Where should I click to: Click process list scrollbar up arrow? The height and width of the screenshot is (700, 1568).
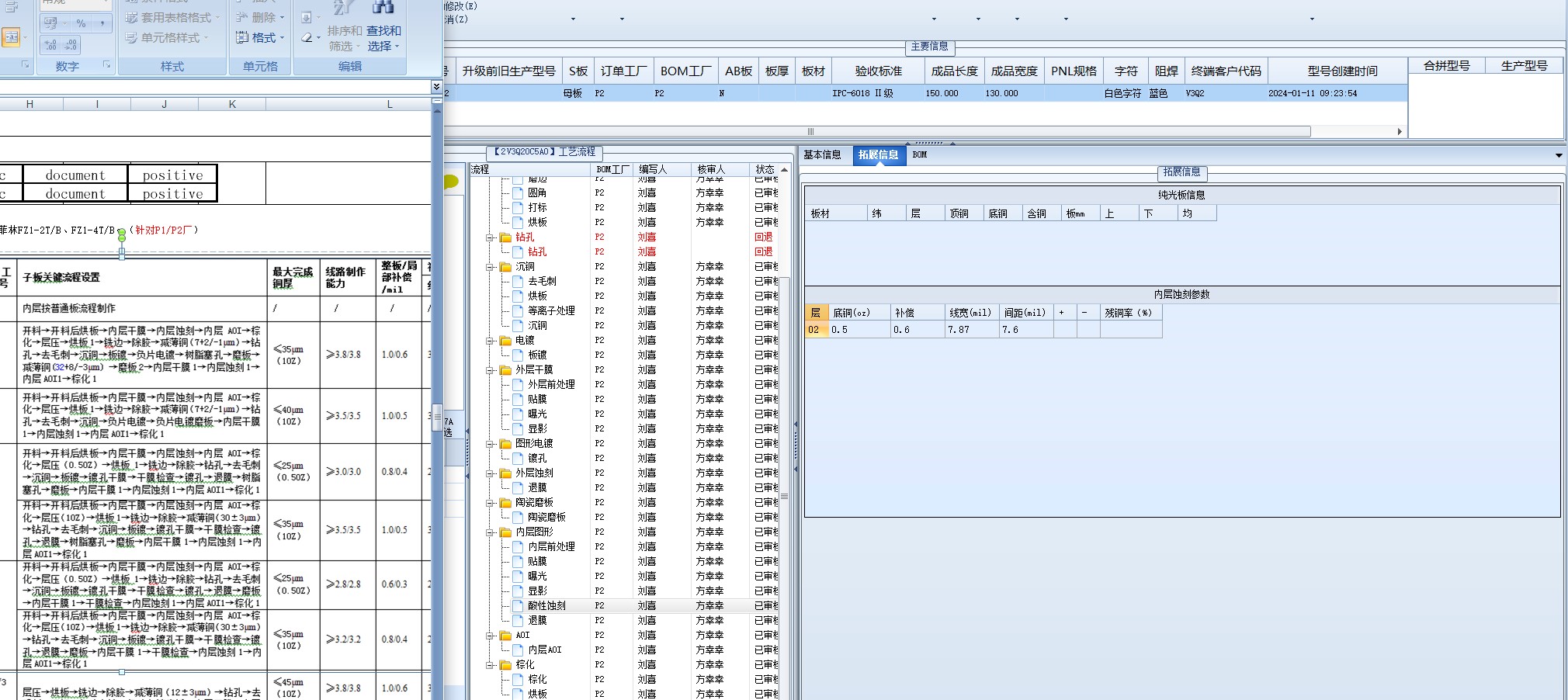click(784, 169)
